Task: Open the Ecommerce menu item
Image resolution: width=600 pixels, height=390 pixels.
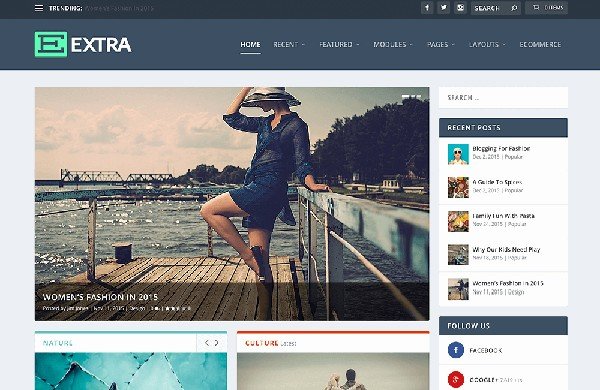Action: pos(540,44)
